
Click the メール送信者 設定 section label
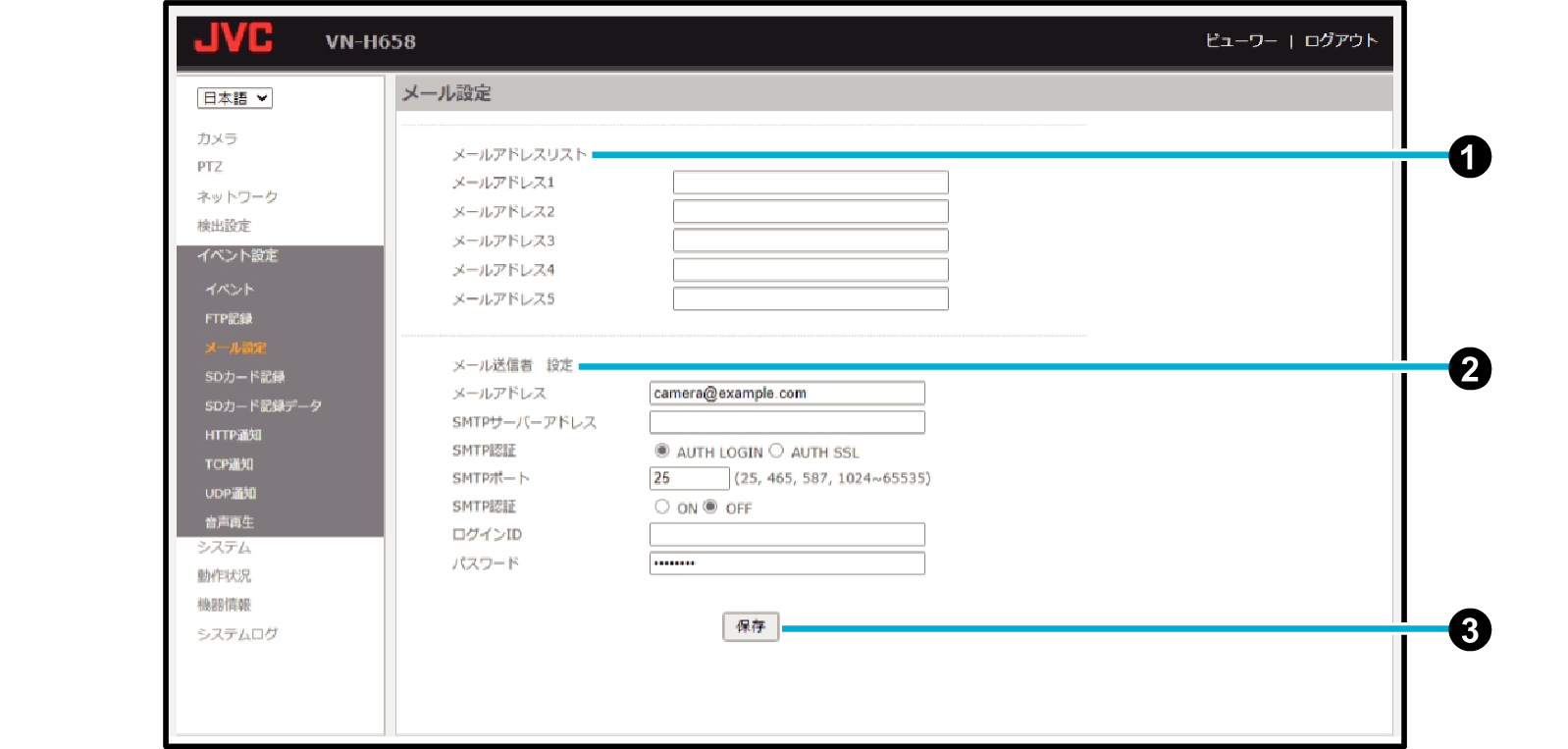pyautogui.click(x=512, y=365)
